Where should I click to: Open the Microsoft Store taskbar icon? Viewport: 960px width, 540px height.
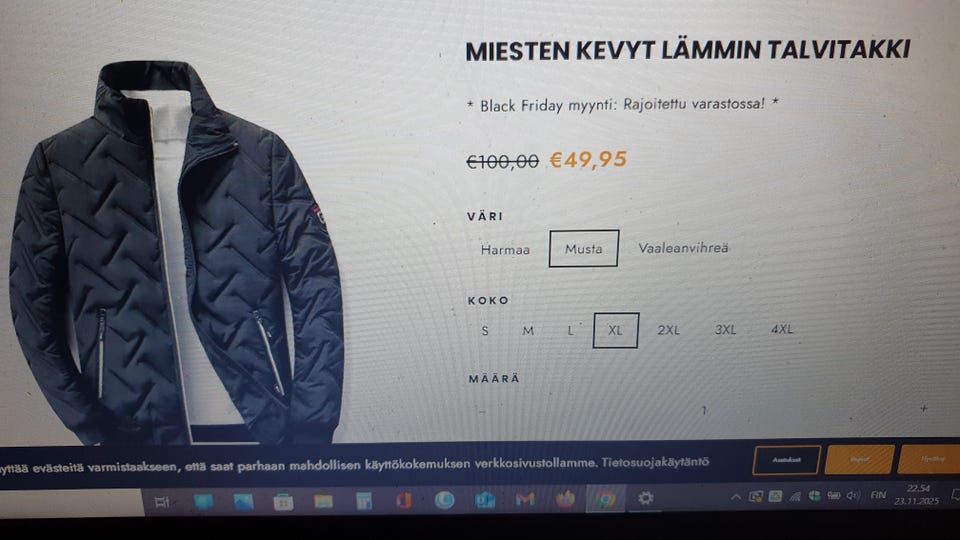point(283,502)
